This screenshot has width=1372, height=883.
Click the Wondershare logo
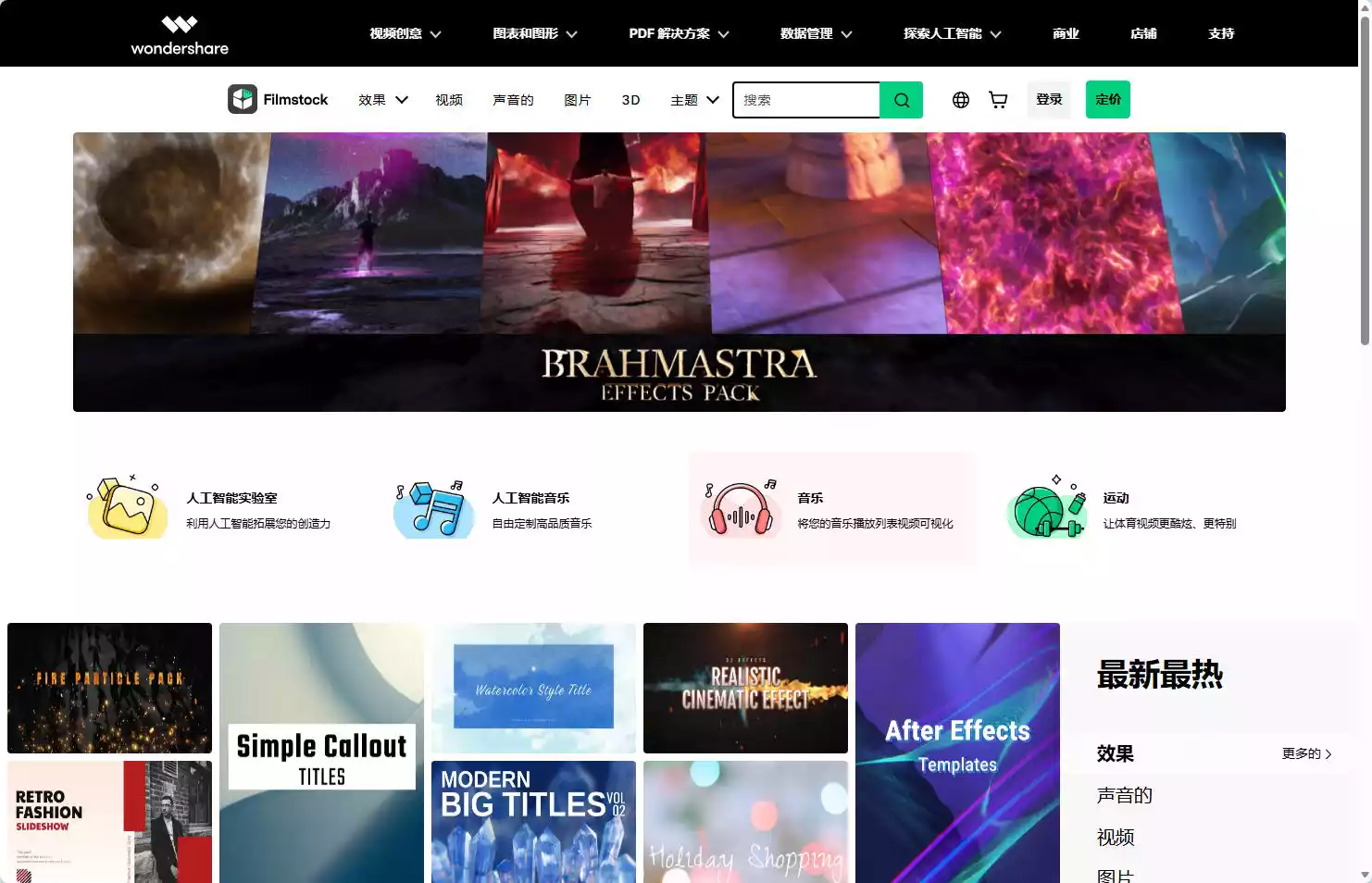[x=180, y=35]
